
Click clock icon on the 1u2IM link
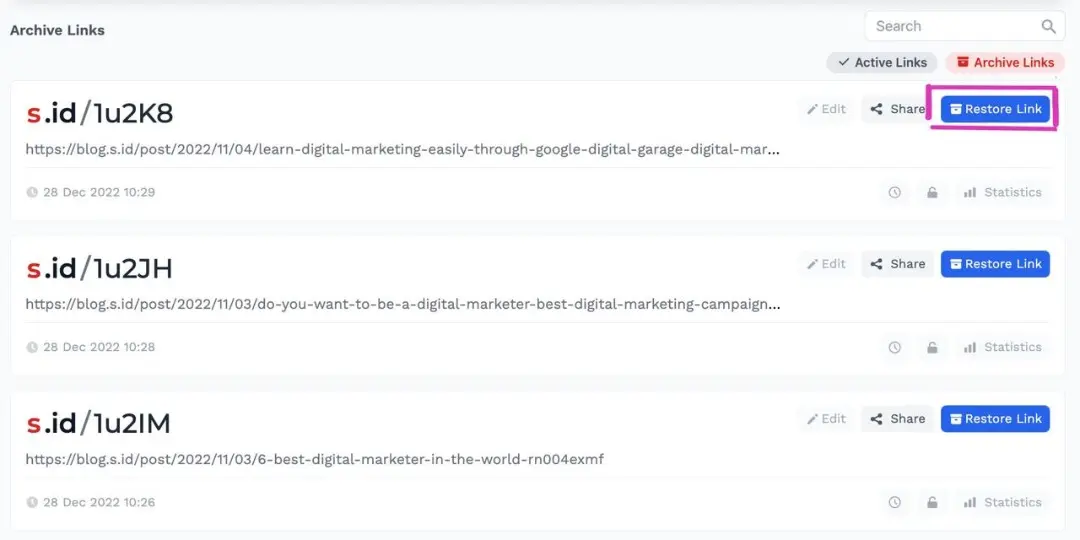pos(895,503)
